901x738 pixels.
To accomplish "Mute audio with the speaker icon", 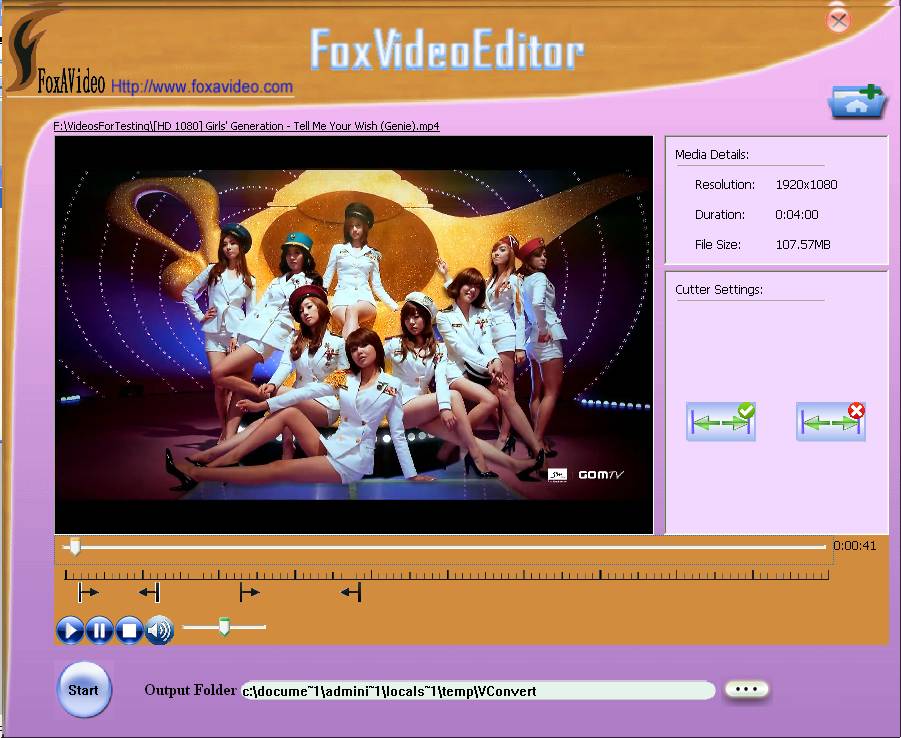I will (159, 630).
